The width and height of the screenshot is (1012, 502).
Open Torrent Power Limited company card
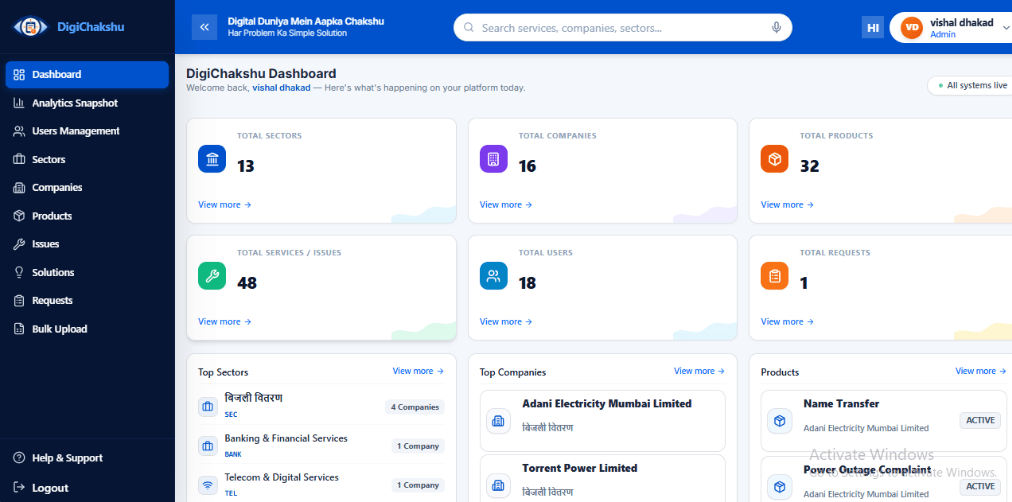(603, 478)
